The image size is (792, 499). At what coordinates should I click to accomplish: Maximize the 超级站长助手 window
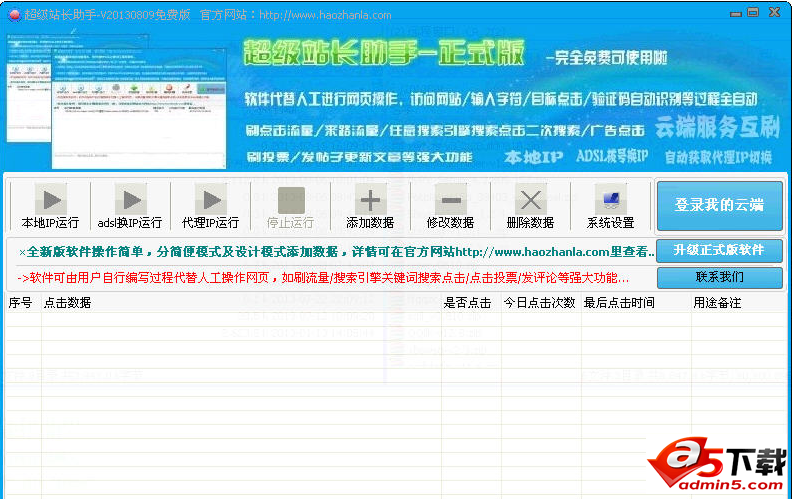click(x=753, y=12)
